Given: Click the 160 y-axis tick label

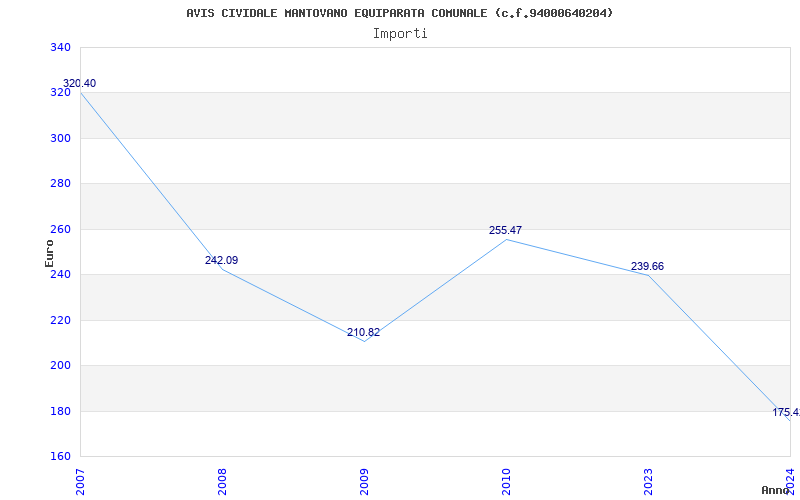Looking at the screenshot, I should click(x=60, y=456).
